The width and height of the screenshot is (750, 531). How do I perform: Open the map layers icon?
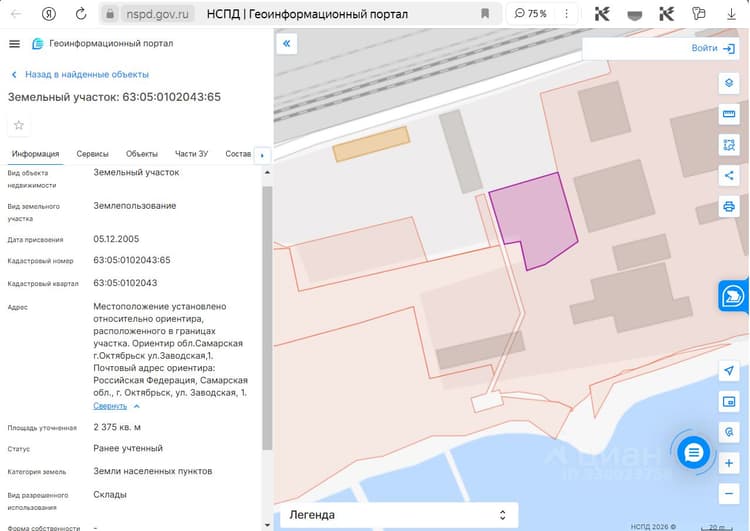728,83
